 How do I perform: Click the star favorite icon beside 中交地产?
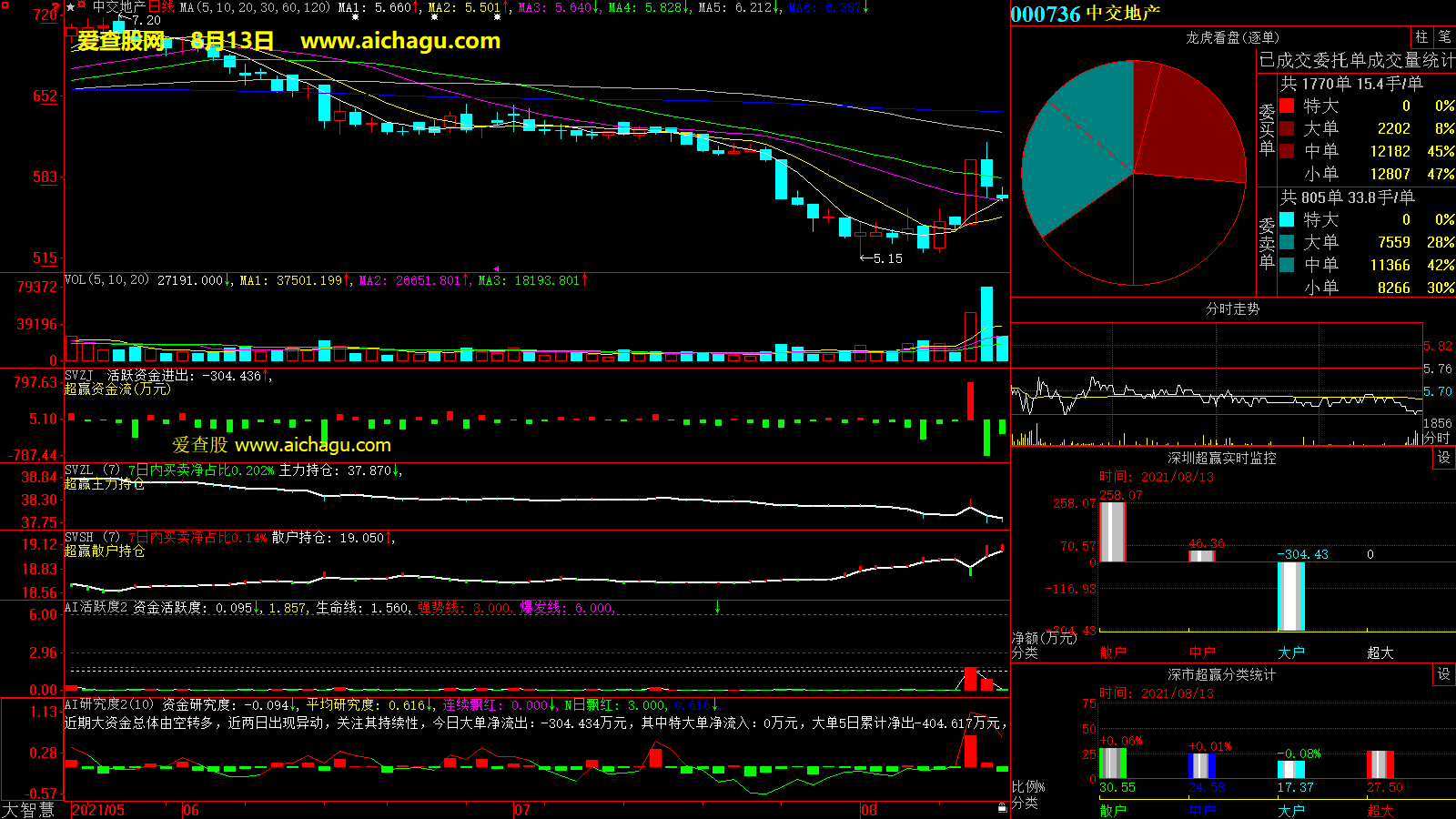(x=71, y=7)
